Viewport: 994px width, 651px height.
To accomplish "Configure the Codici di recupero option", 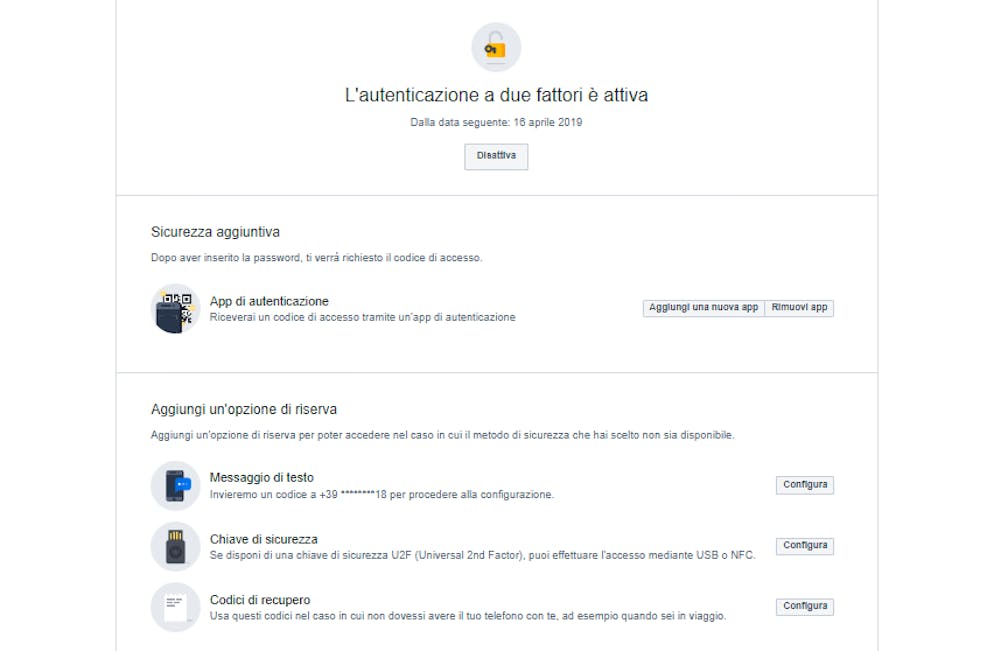I will point(804,606).
